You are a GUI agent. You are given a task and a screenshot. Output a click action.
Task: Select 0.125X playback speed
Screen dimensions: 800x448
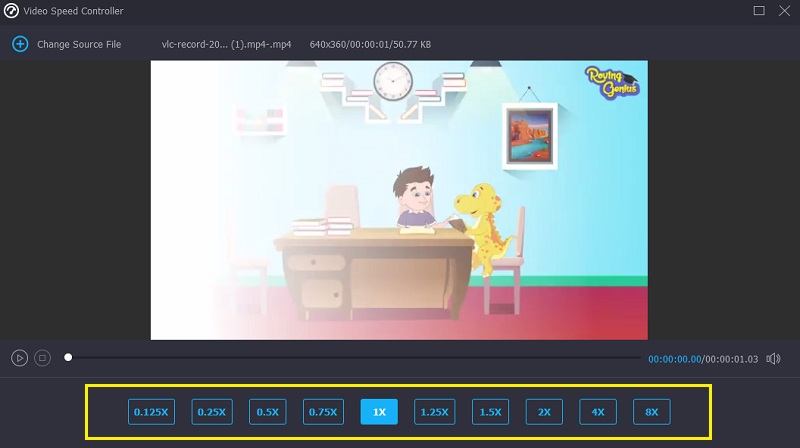152,411
